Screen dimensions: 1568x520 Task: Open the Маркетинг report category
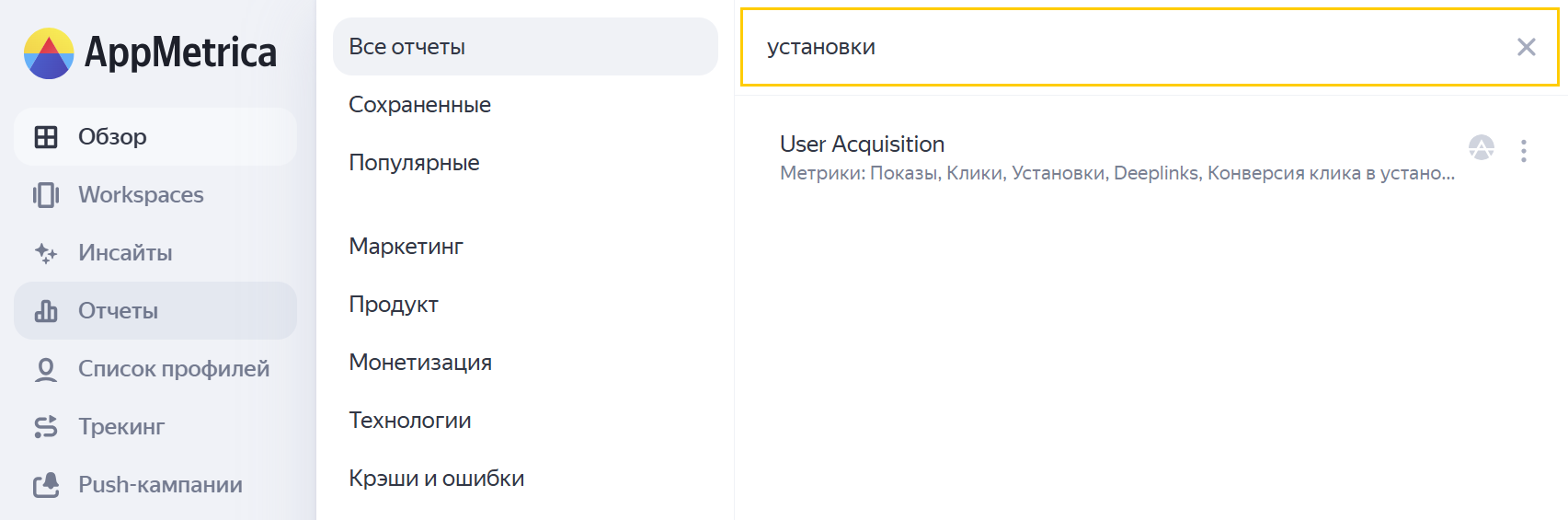tap(406, 247)
